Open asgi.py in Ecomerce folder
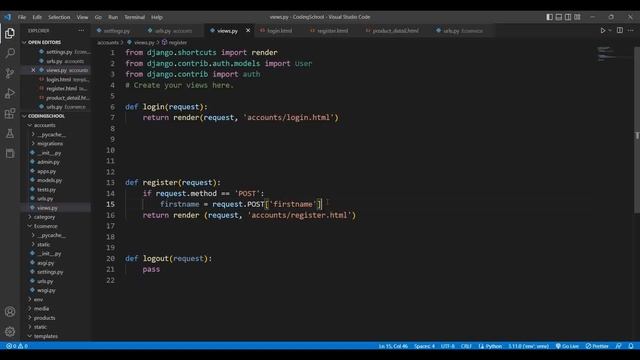Image resolution: width=640 pixels, height=360 pixels. pos(45,263)
